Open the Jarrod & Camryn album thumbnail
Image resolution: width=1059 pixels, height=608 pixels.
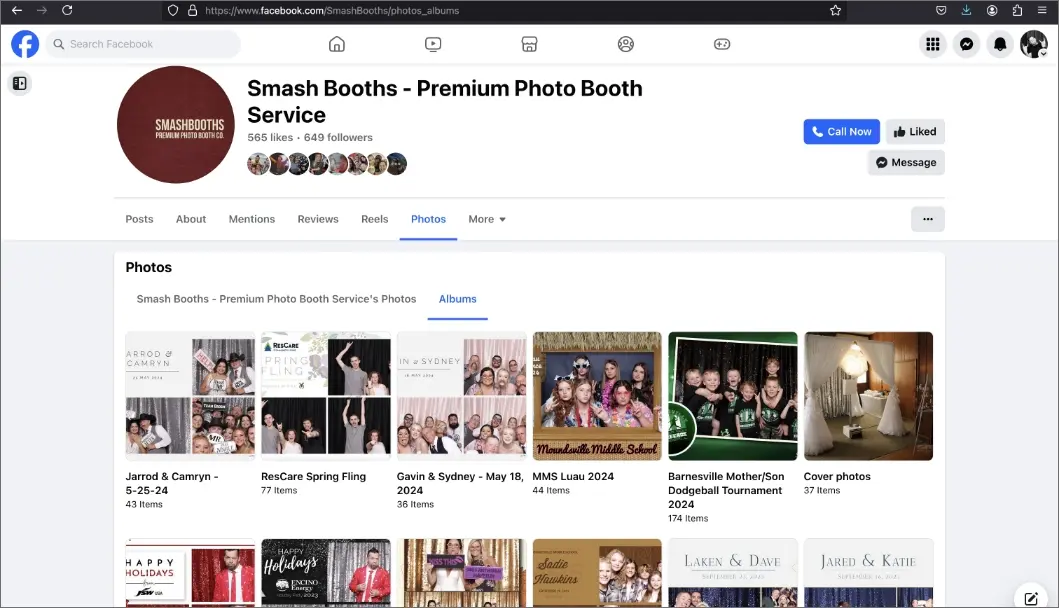tap(190, 396)
